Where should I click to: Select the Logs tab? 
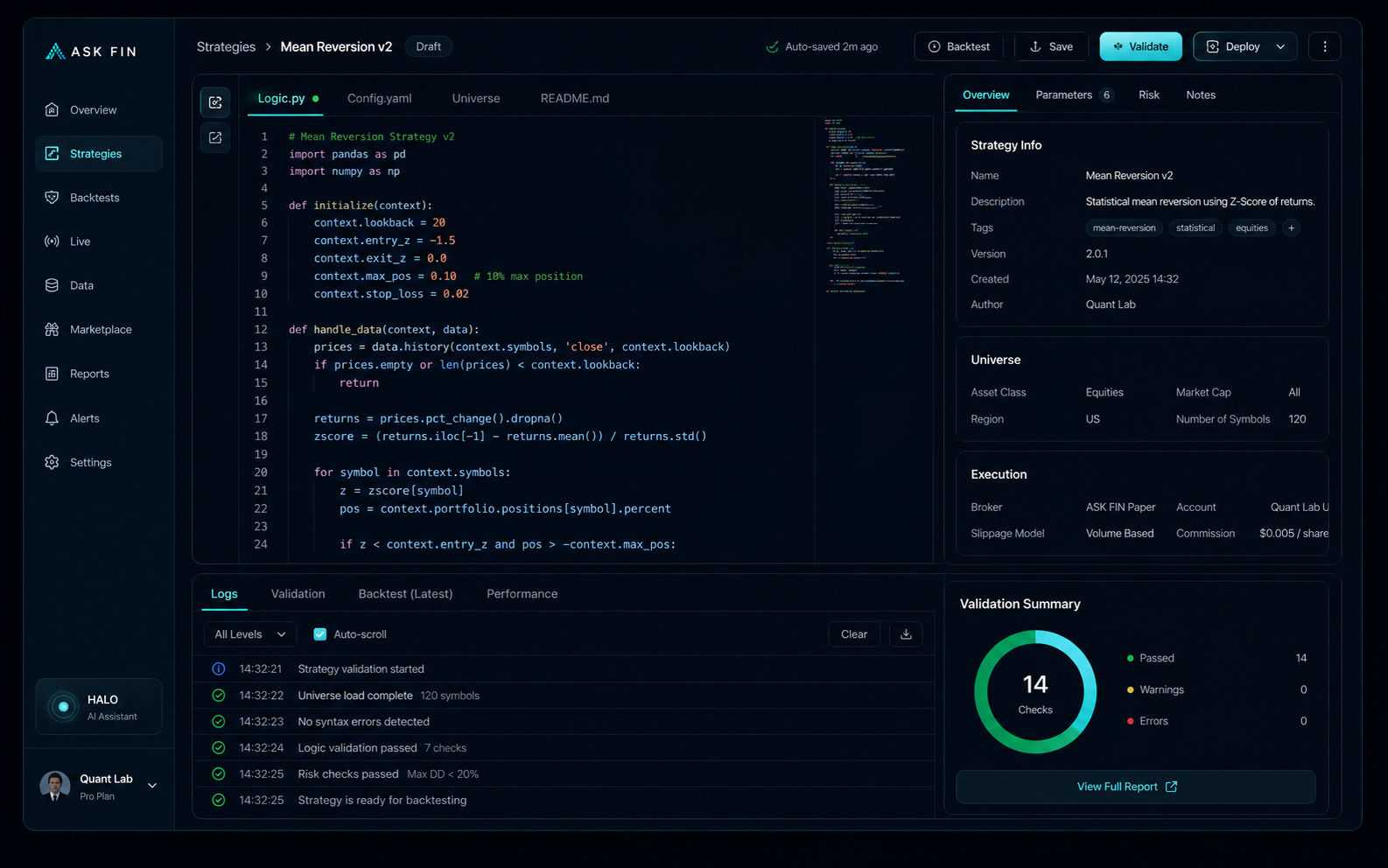pyautogui.click(x=224, y=594)
